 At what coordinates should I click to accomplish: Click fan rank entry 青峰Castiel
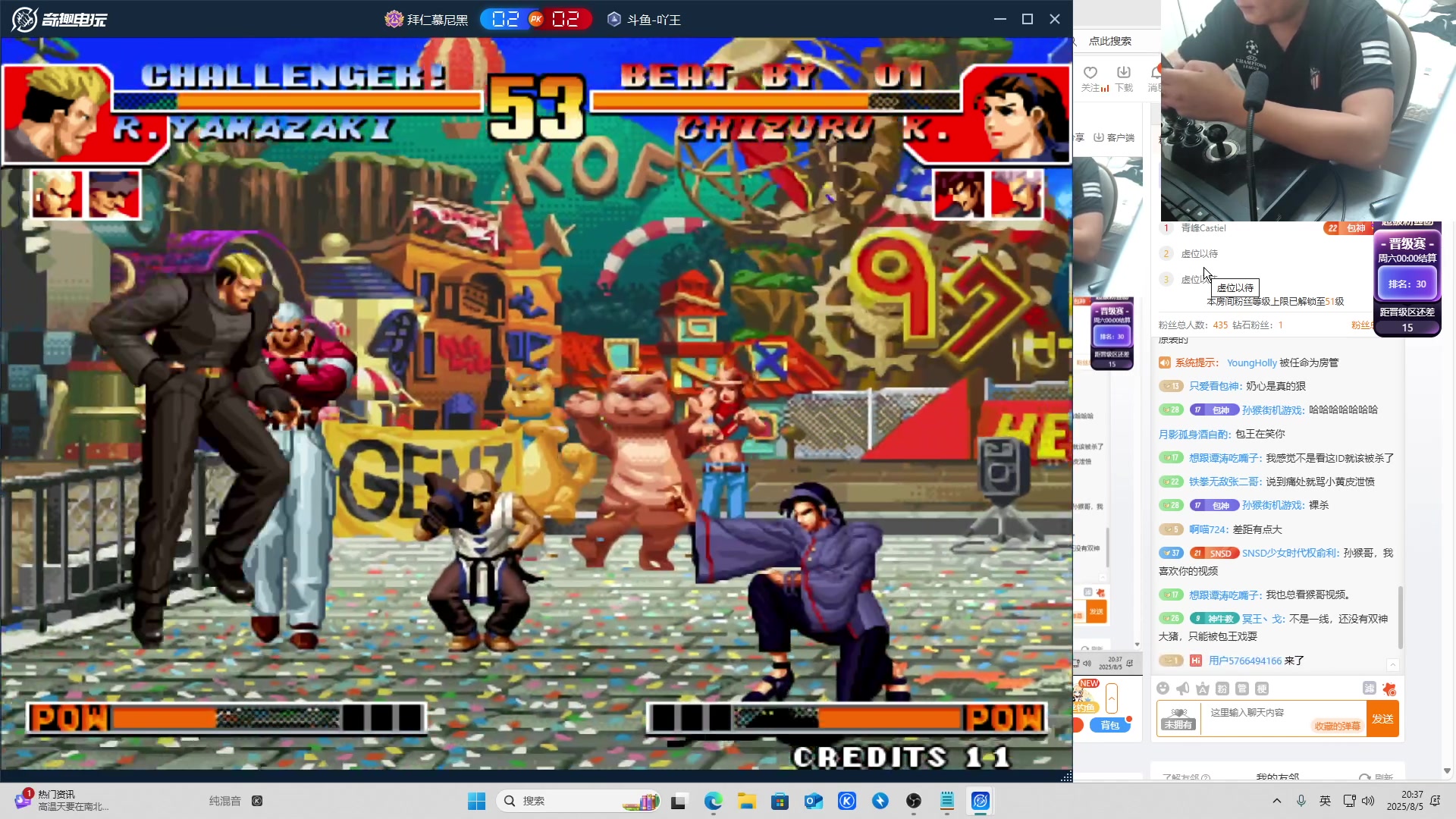tap(1203, 227)
